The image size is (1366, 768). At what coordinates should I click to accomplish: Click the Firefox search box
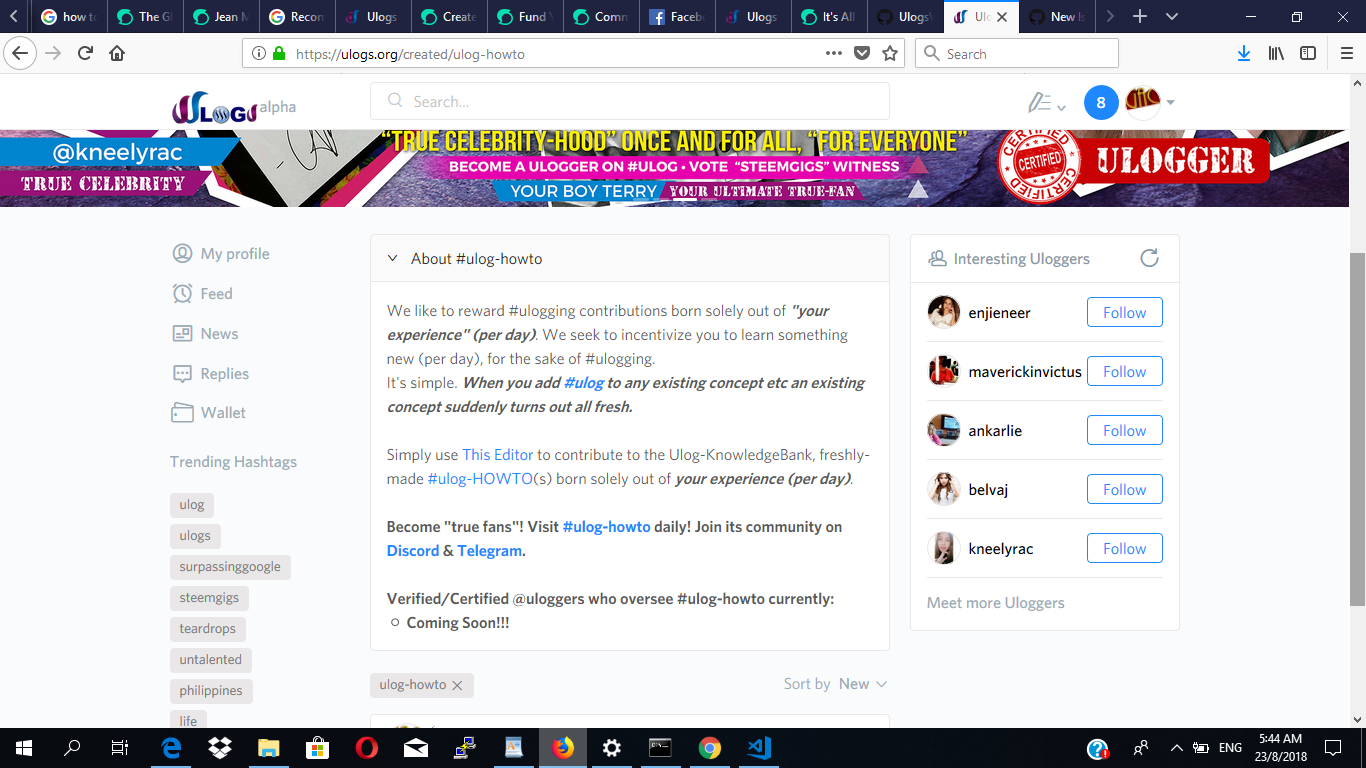(1017, 54)
